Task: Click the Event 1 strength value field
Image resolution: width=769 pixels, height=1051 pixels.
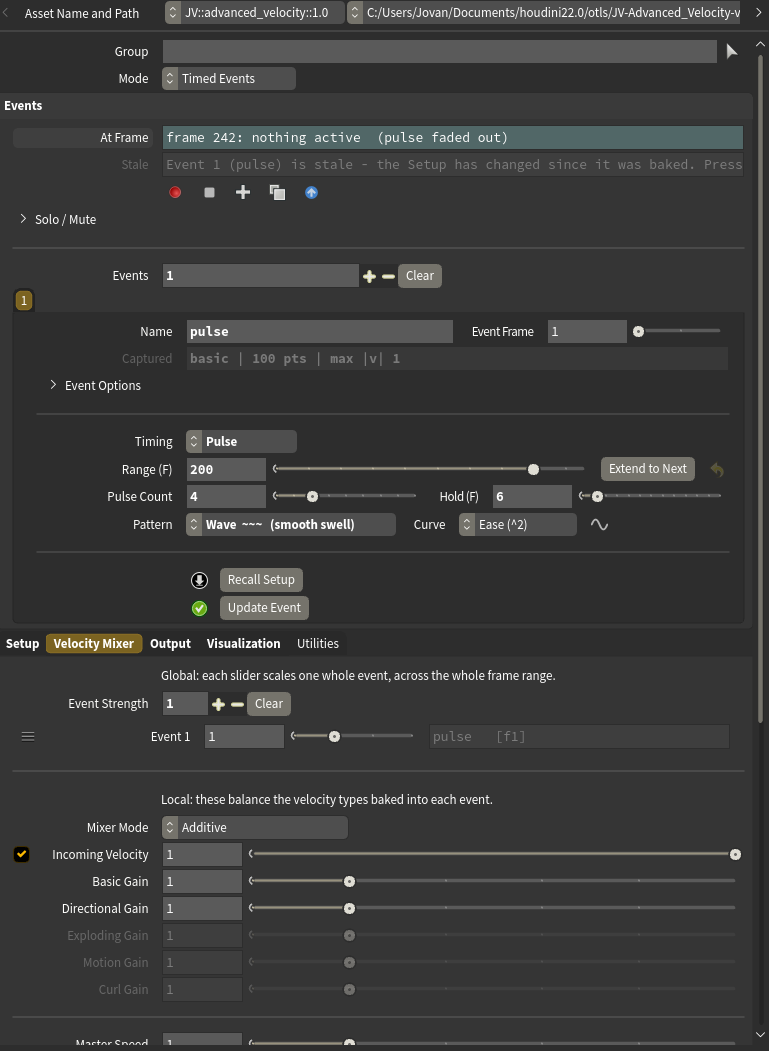Action: coord(244,737)
